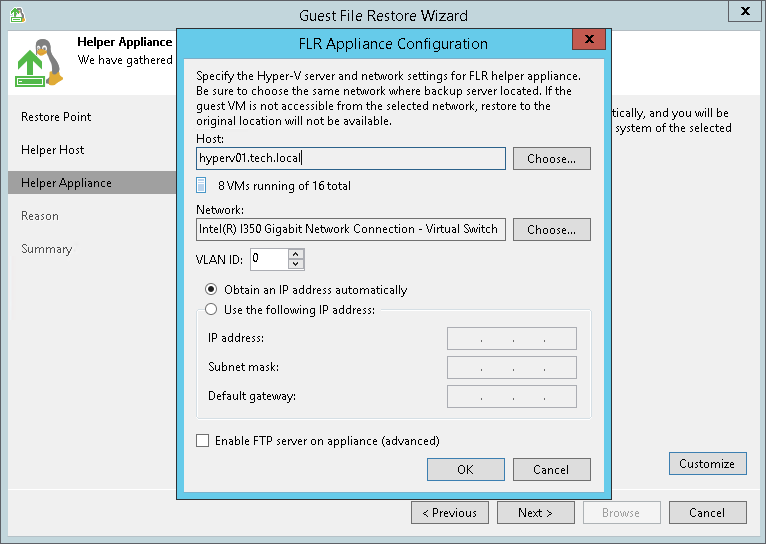Screen dimensions: 766x544
Task: Go to the Helper Host step
Action: (x=53, y=150)
